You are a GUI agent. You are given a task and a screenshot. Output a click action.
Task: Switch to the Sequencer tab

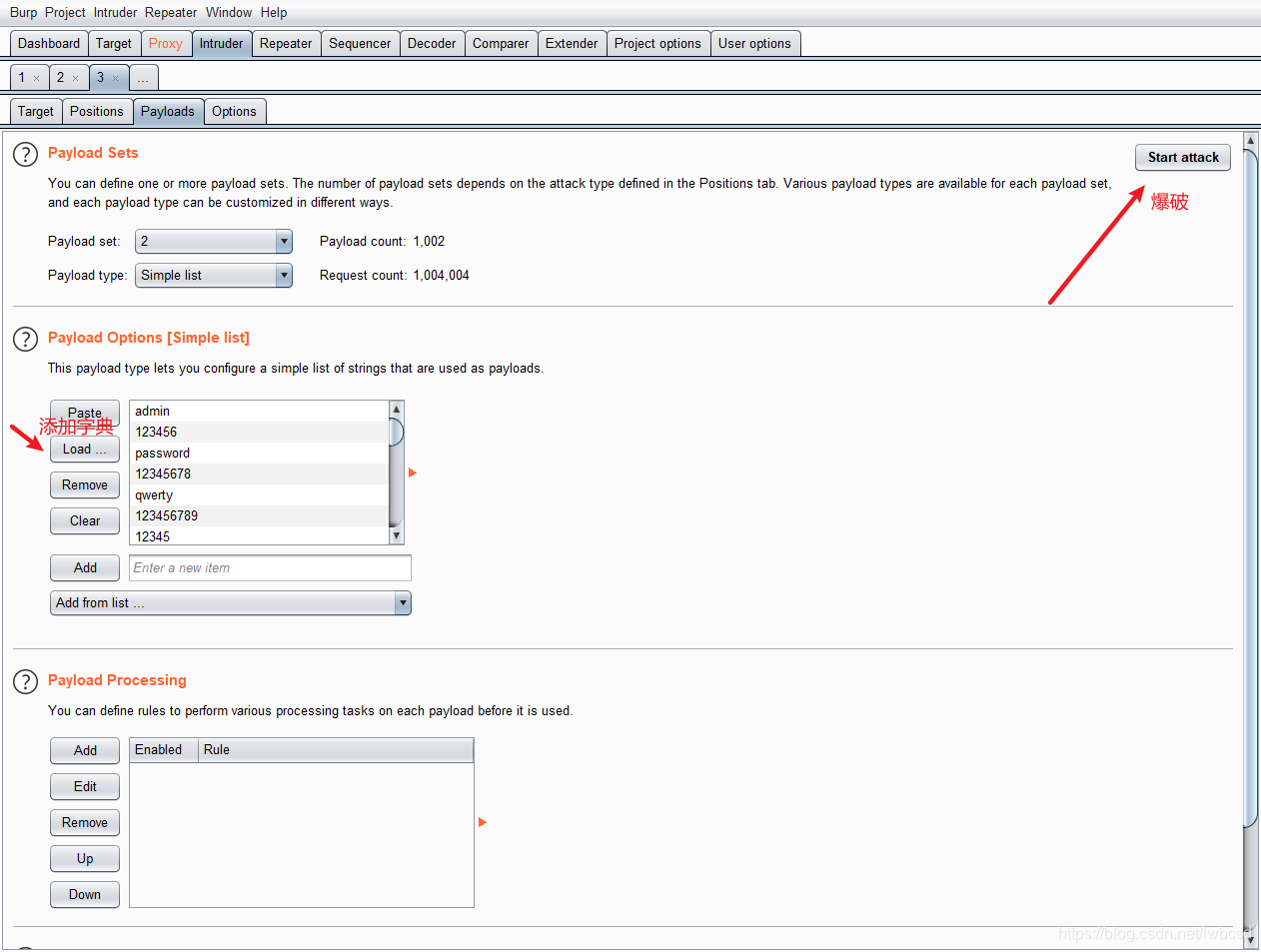click(360, 43)
